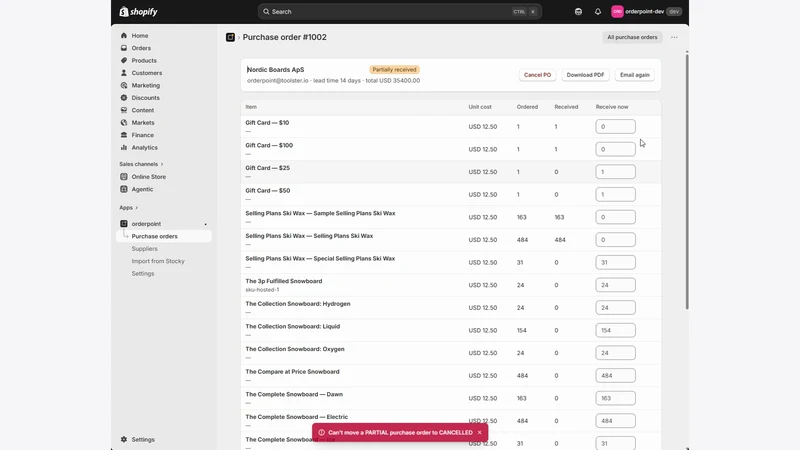Click the Cancel PO button

[537, 75]
